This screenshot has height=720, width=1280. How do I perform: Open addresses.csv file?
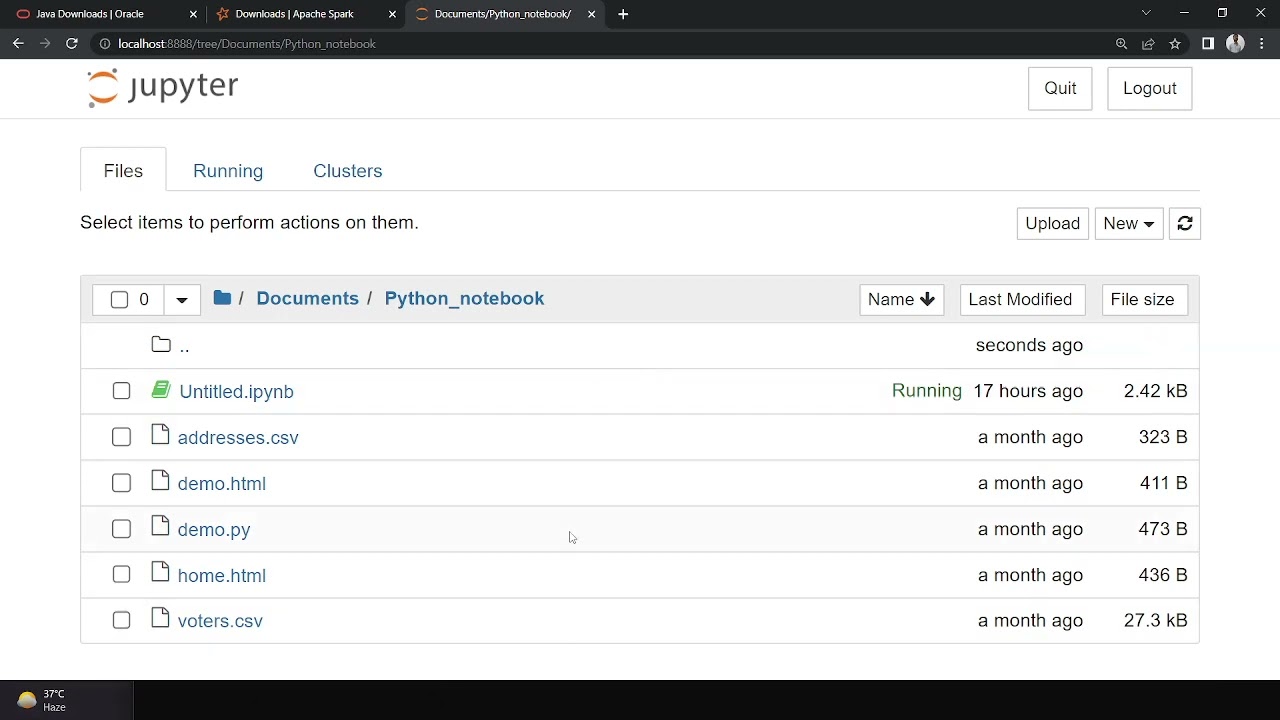point(238,438)
